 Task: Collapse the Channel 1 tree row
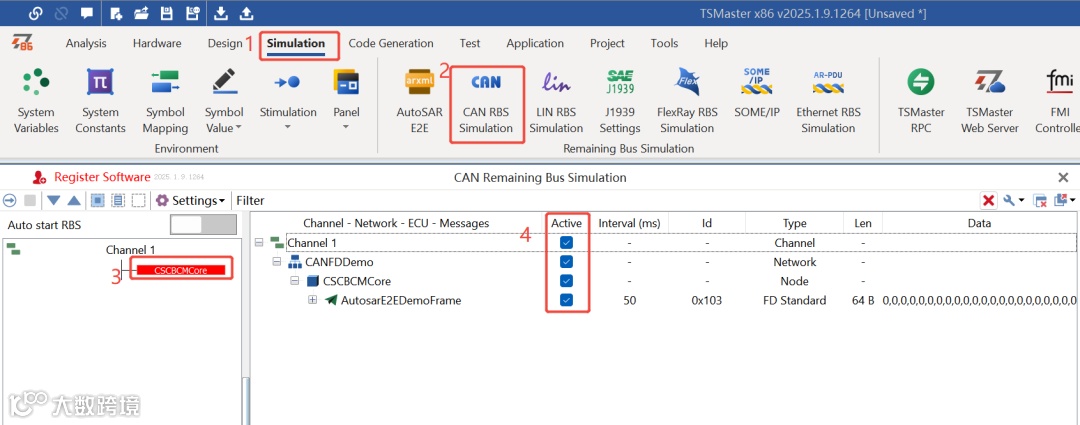tap(259, 242)
